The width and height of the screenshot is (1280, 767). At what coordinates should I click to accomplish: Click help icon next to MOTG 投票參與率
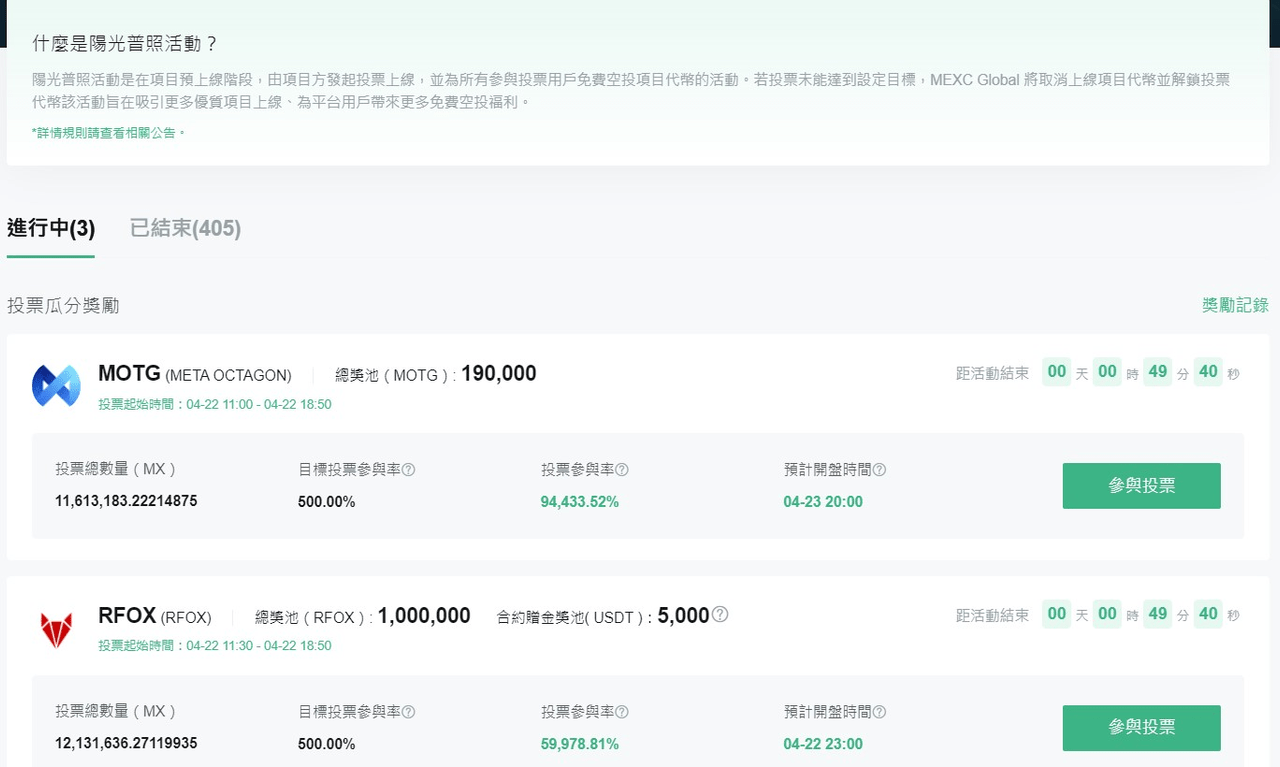(x=622, y=470)
